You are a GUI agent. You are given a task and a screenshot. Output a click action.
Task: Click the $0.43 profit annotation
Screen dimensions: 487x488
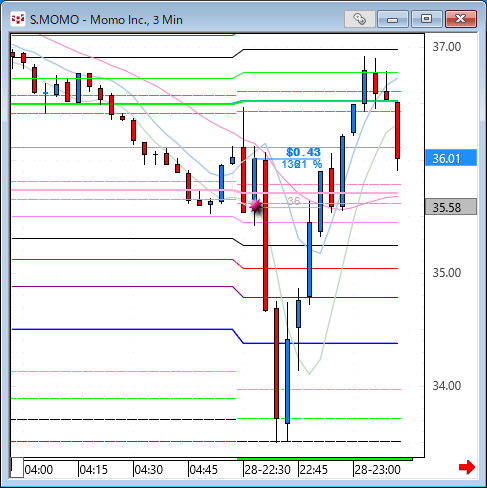(x=303, y=152)
